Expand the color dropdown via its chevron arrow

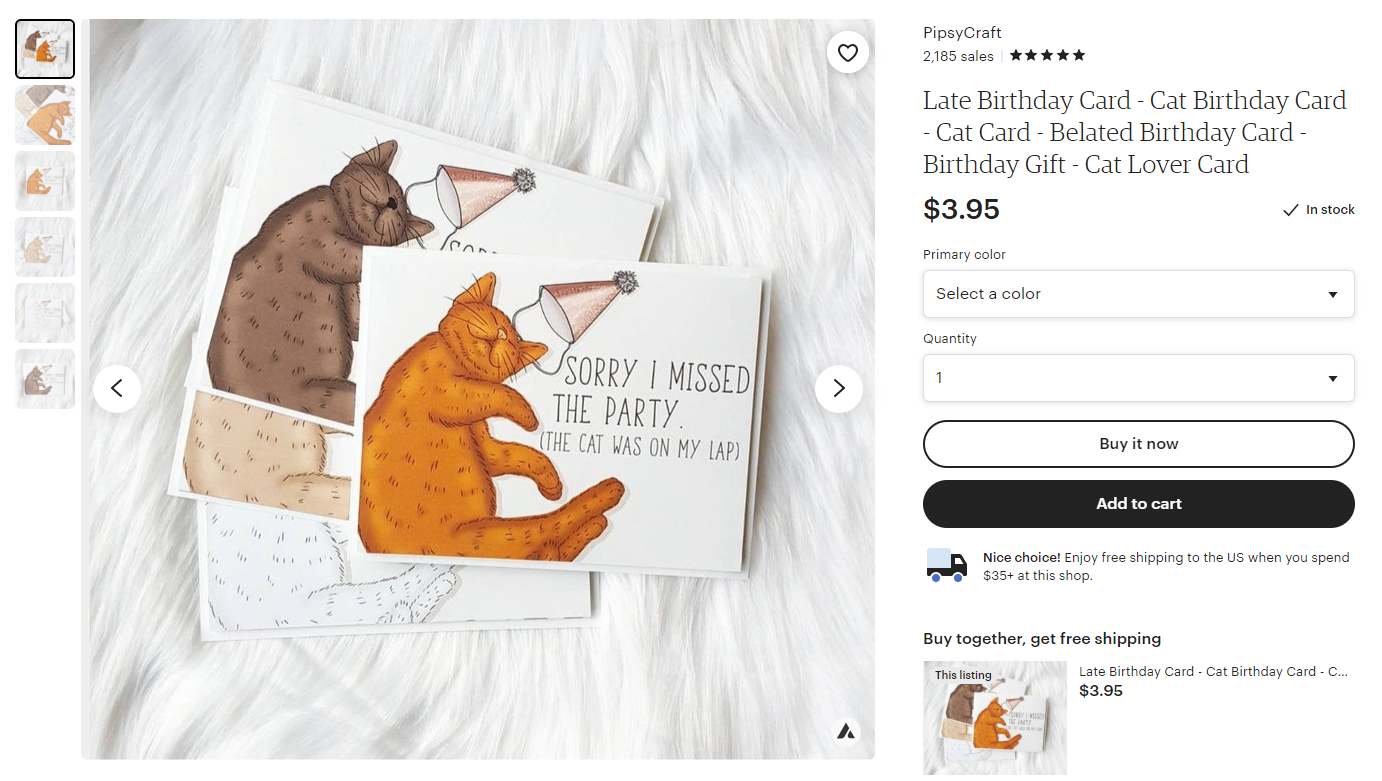point(1332,294)
